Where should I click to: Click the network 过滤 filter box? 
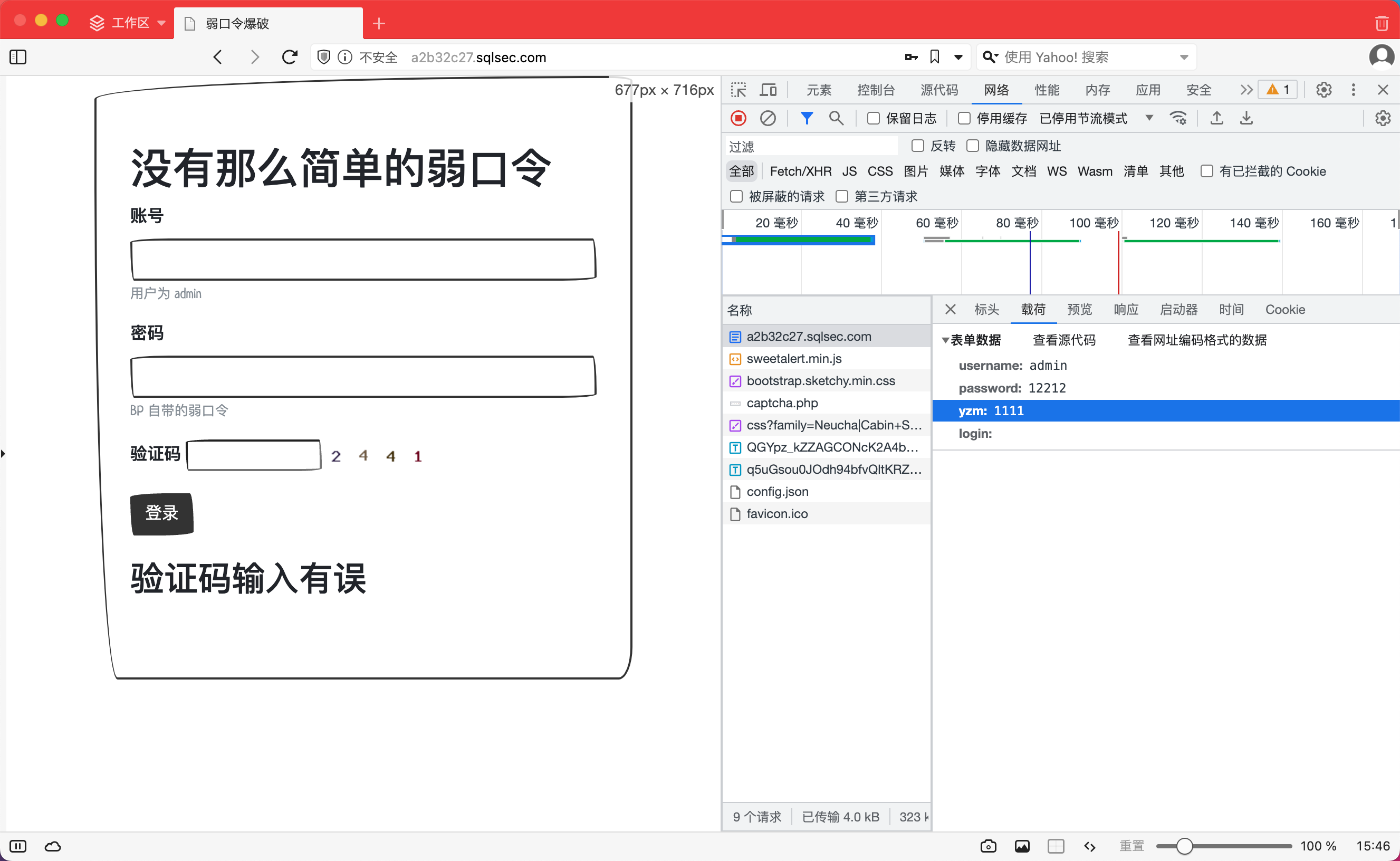click(x=811, y=146)
